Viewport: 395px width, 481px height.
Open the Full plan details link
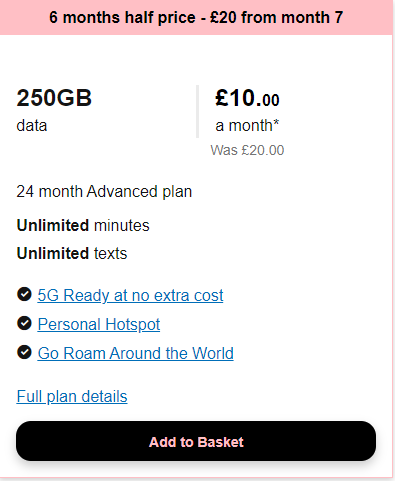tap(72, 396)
